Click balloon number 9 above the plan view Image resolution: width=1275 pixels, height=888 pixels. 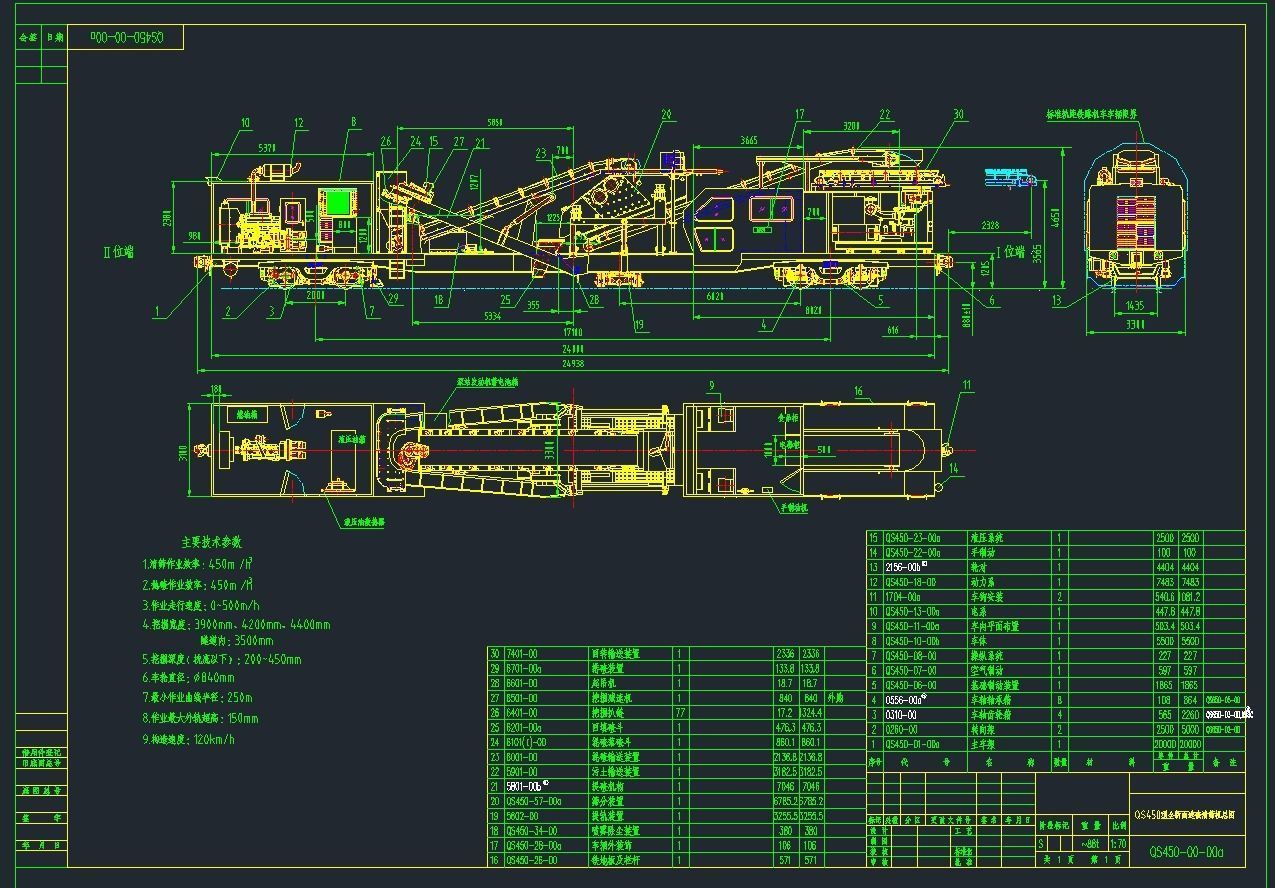point(712,385)
